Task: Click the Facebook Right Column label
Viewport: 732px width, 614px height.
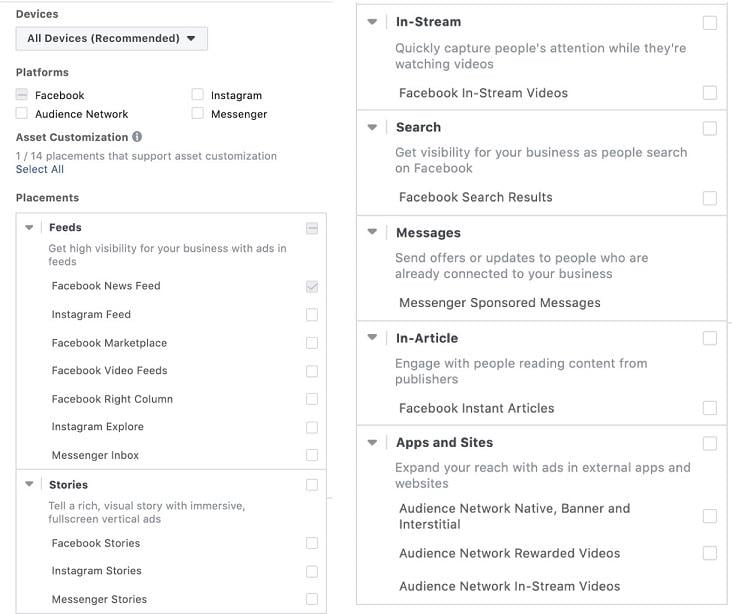Action: pyautogui.click(x=112, y=399)
